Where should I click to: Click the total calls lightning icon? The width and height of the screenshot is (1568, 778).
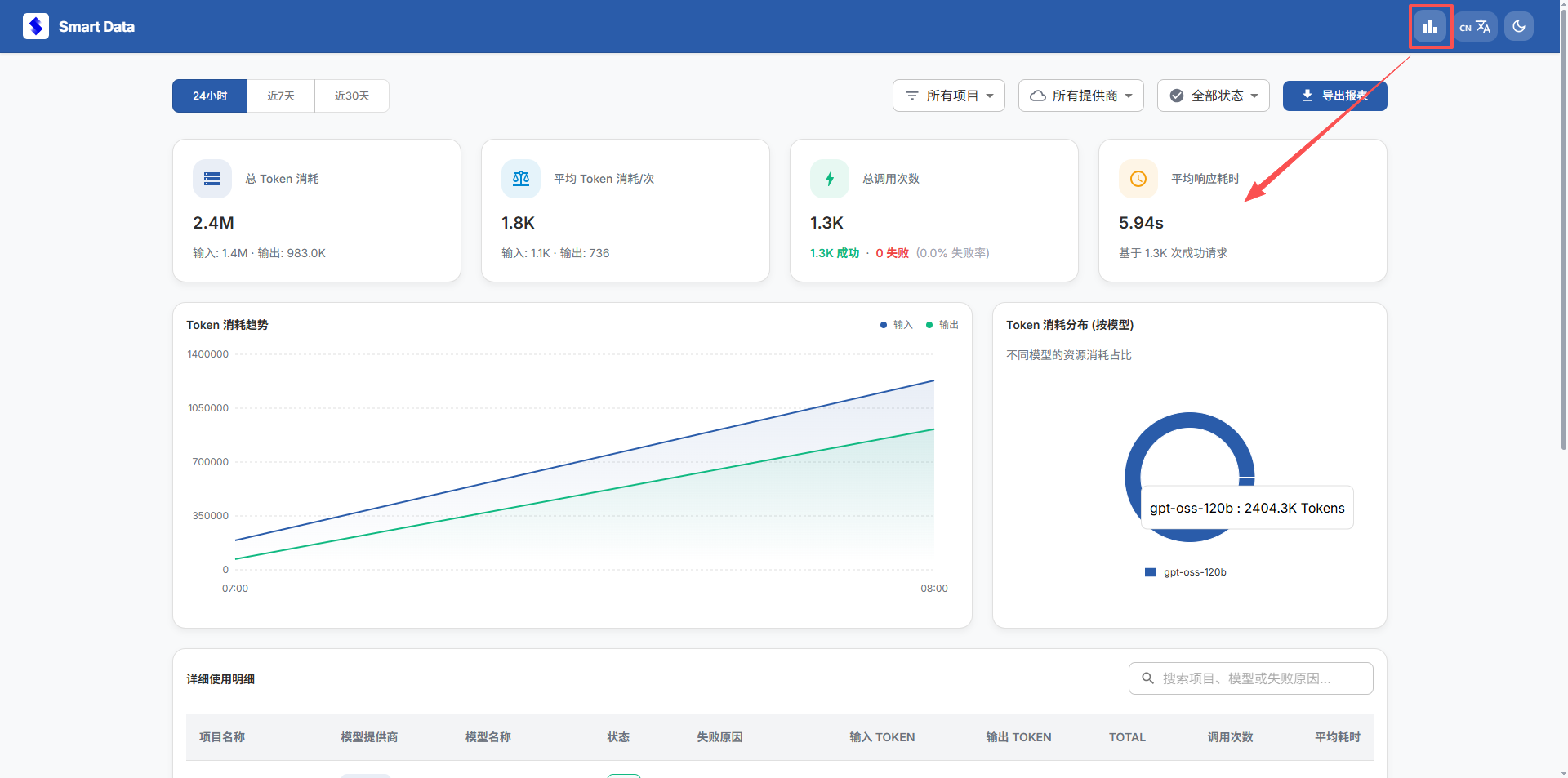830,179
